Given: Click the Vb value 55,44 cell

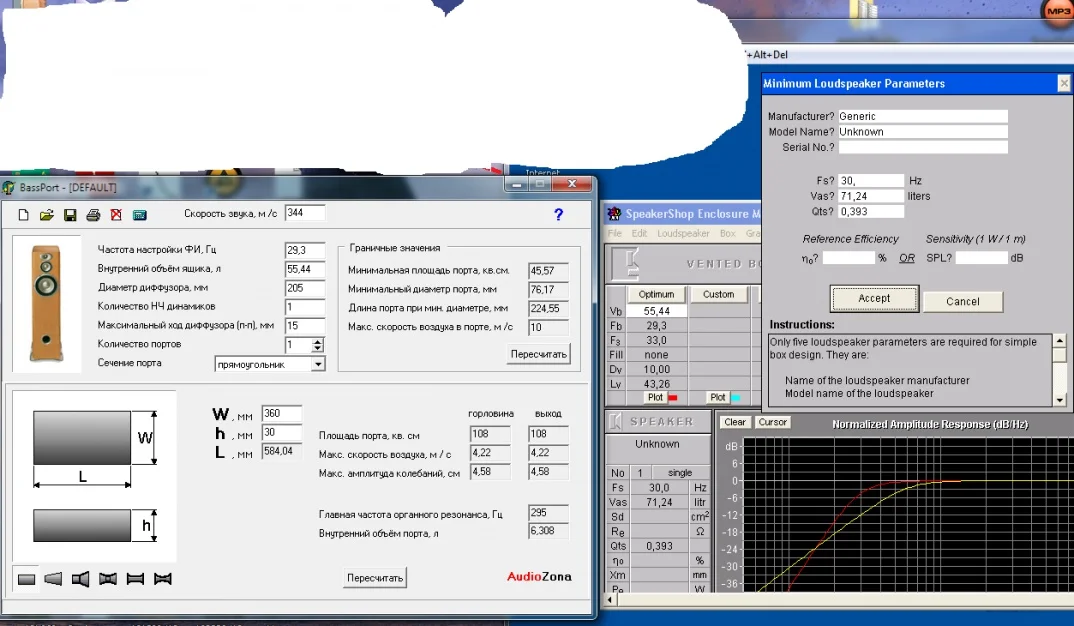Looking at the screenshot, I should pyautogui.click(x=656, y=311).
